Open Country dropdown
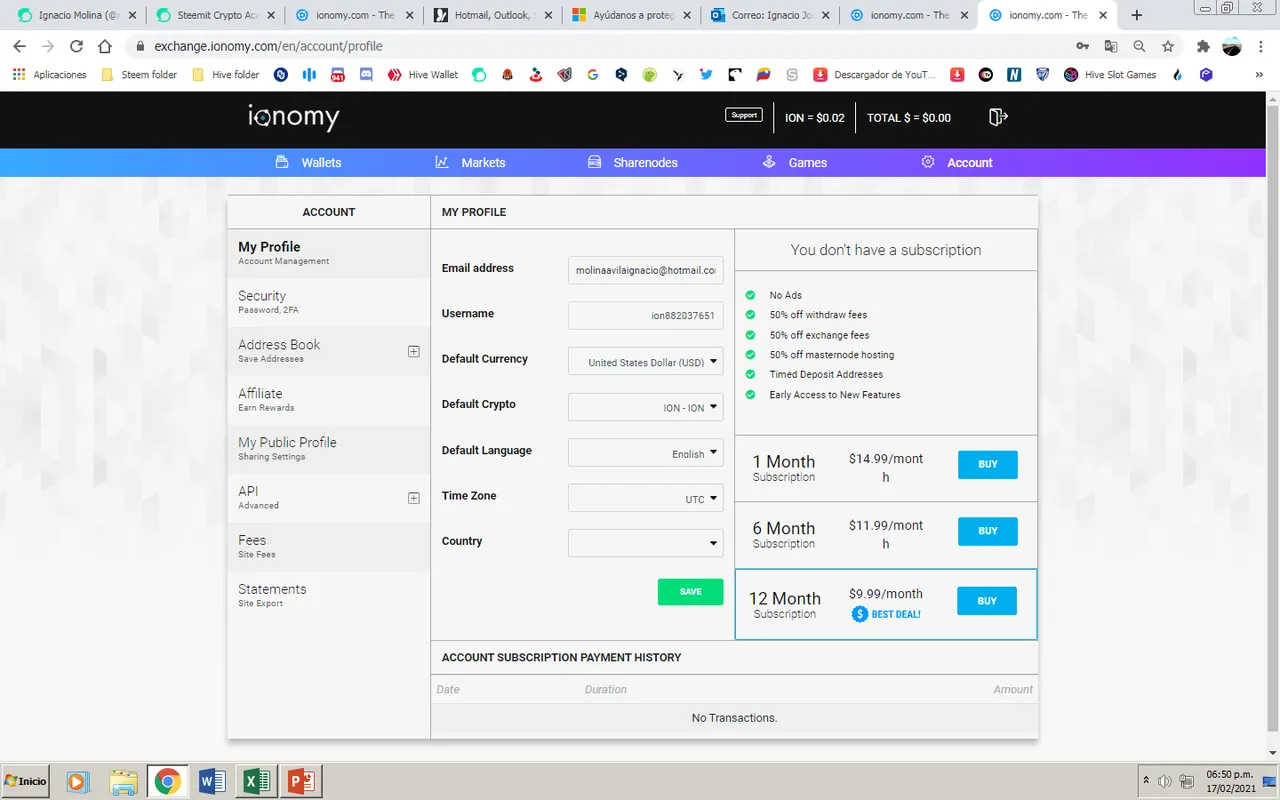Image resolution: width=1280 pixels, height=800 pixels. [645, 543]
